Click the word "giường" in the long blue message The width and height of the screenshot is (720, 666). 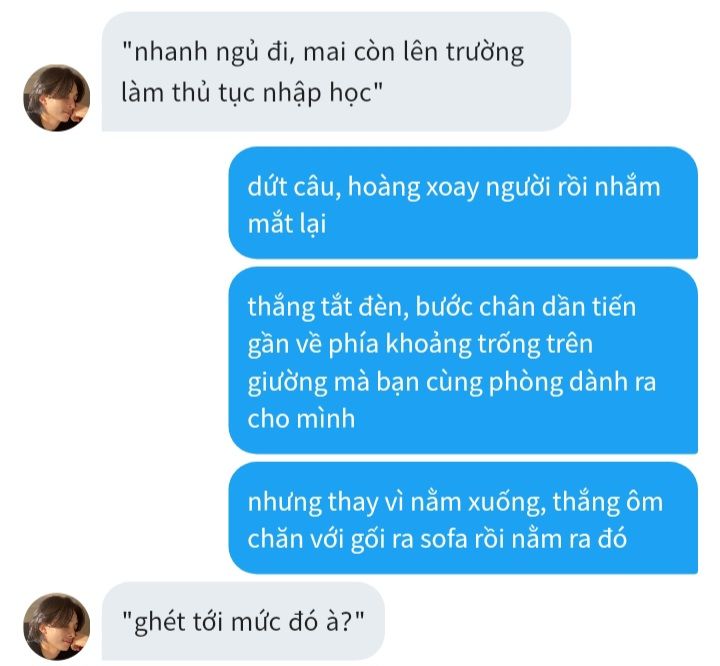[287, 383]
